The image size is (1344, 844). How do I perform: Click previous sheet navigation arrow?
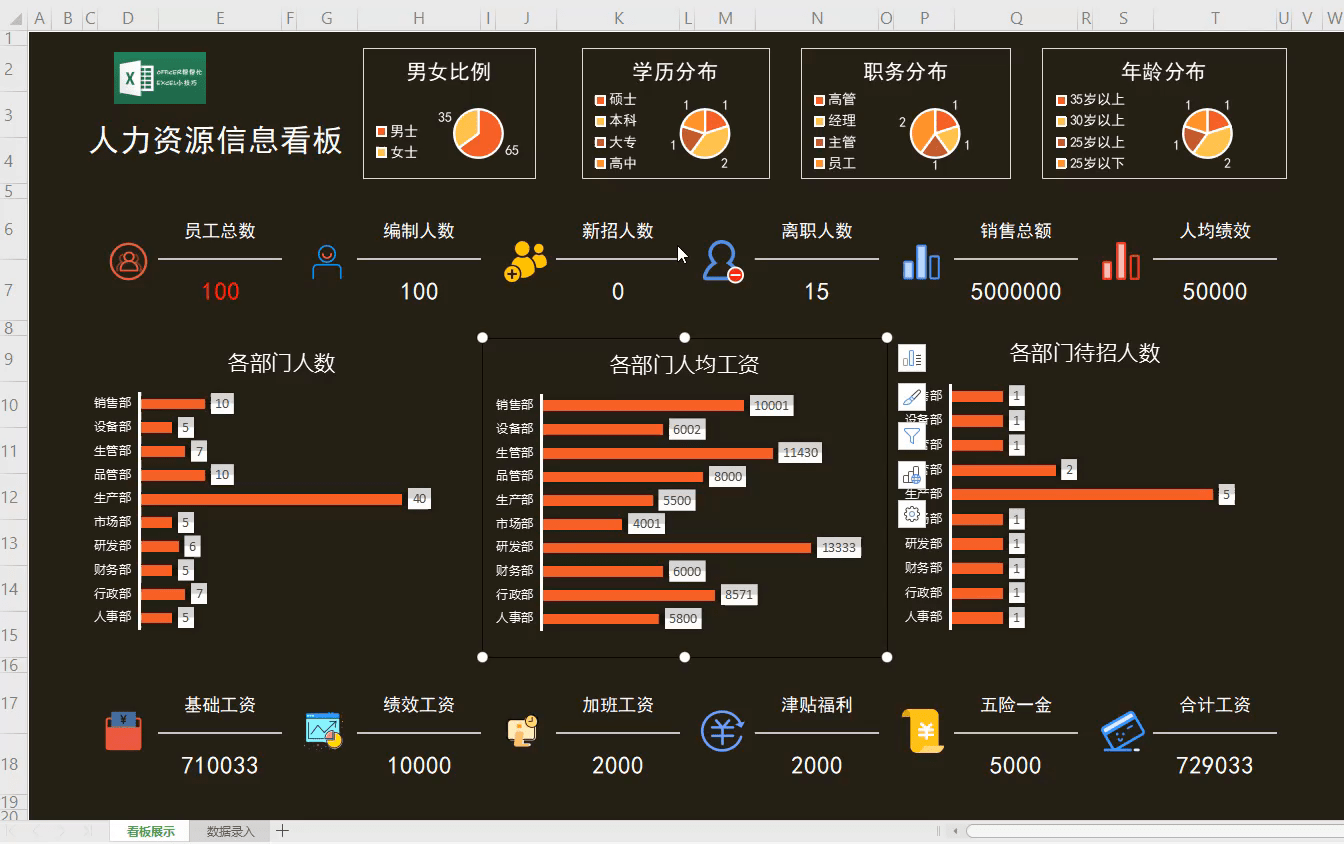pos(36,831)
